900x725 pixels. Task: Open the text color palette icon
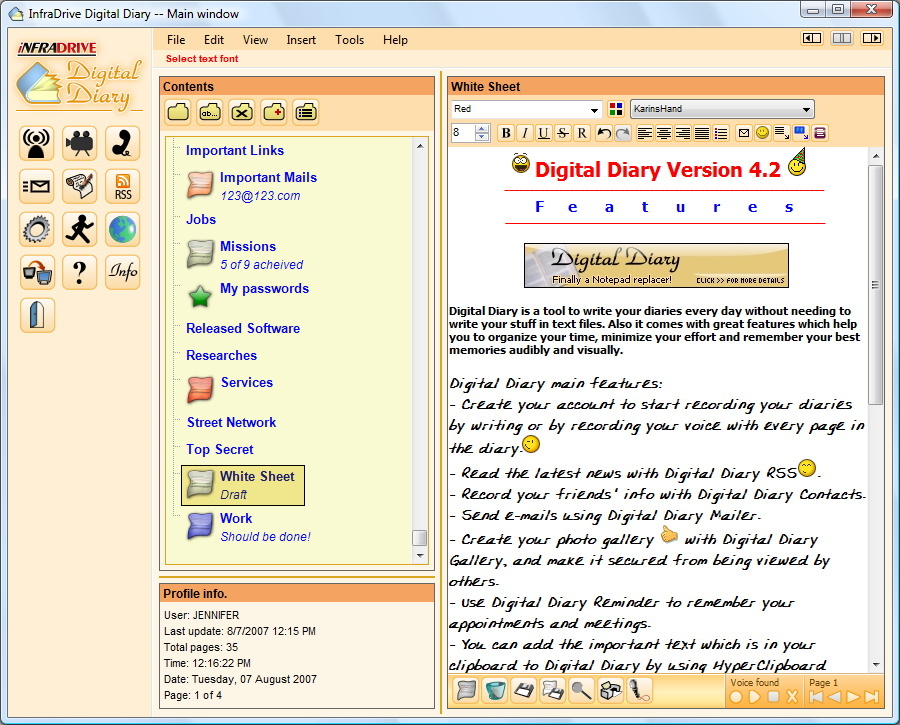[616, 109]
